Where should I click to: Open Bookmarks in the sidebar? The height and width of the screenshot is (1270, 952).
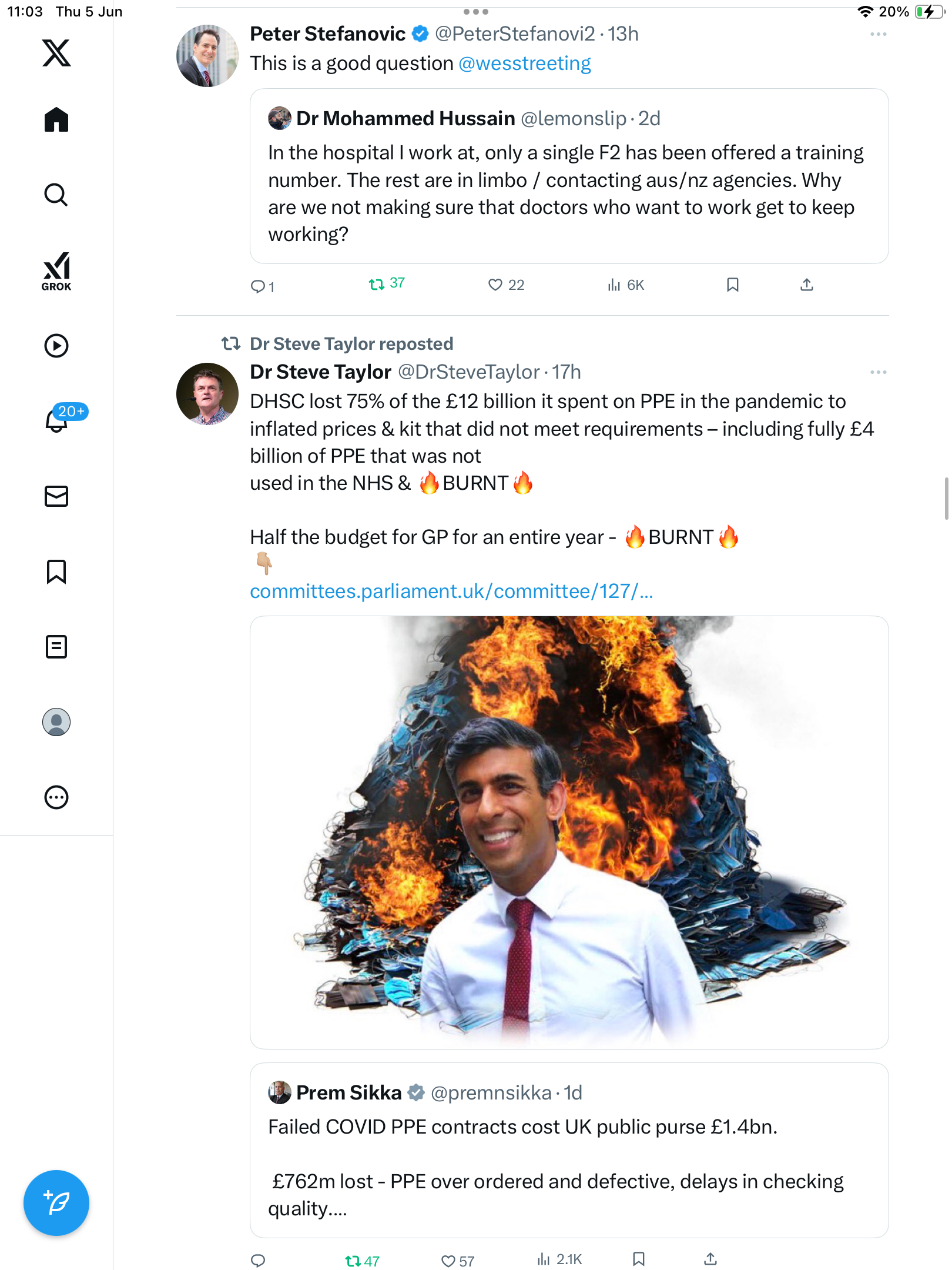coord(56,571)
